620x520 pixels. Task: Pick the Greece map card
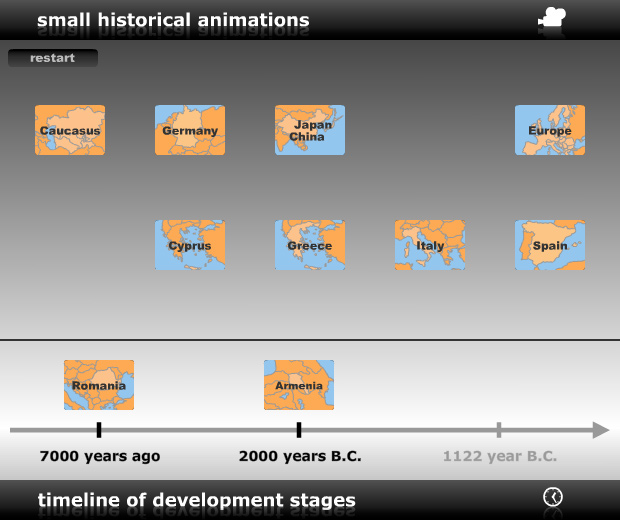(310, 245)
